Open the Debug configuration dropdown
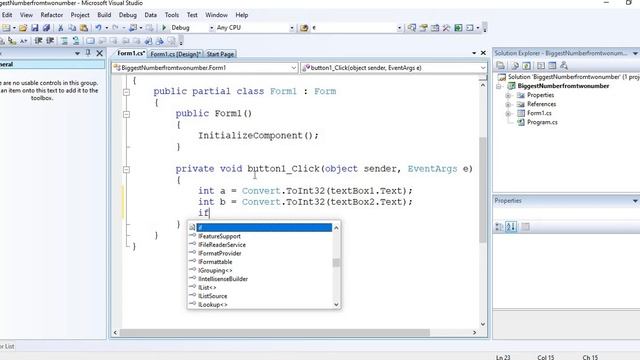The height and width of the screenshot is (360, 640). [211, 28]
